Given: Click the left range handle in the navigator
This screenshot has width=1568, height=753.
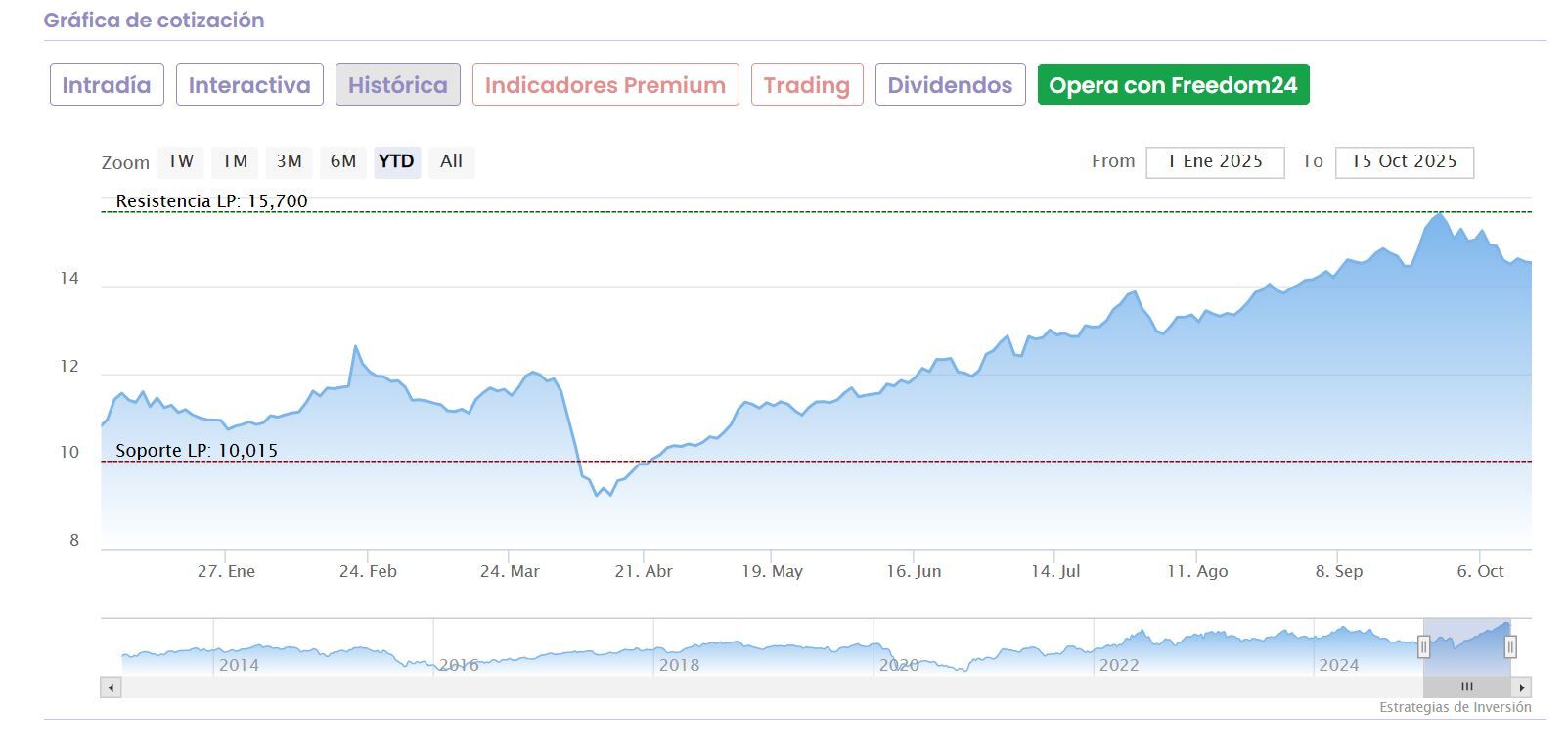Looking at the screenshot, I should tap(1424, 645).
